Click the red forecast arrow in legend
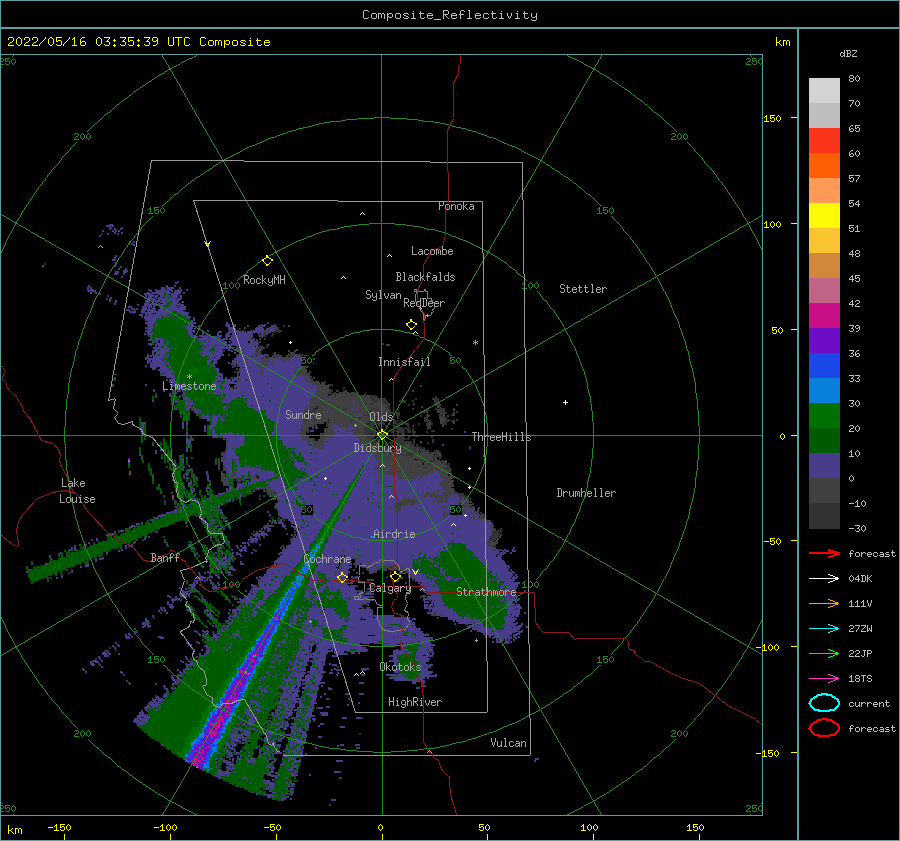This screenshot has width=900, height=841. point(824,553)
